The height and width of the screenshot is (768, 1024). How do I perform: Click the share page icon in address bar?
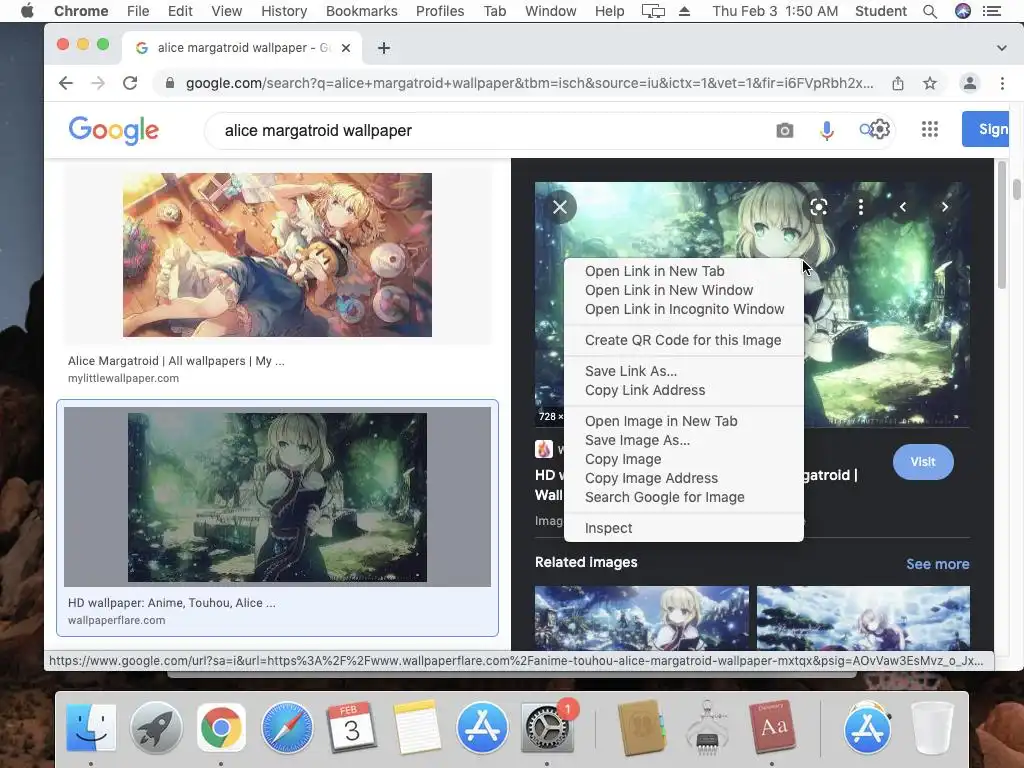(898, 83)
